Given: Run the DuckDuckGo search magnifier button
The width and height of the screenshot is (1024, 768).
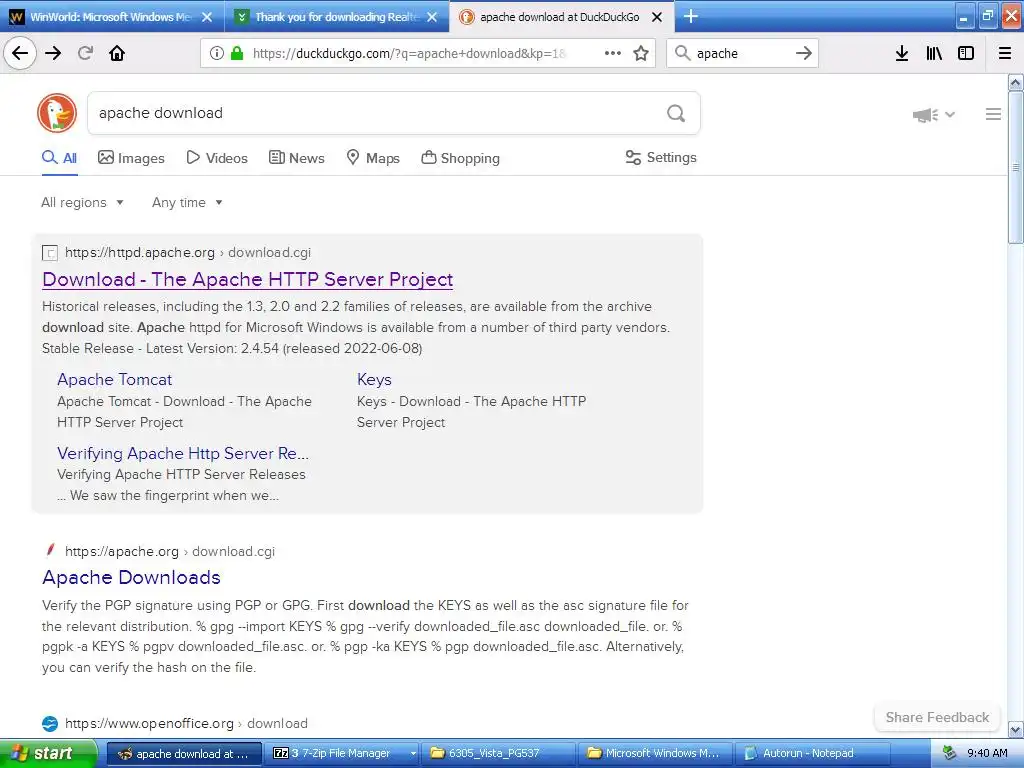Looking at the screenshot, I should pyautogui.click(x=676, y=114).
